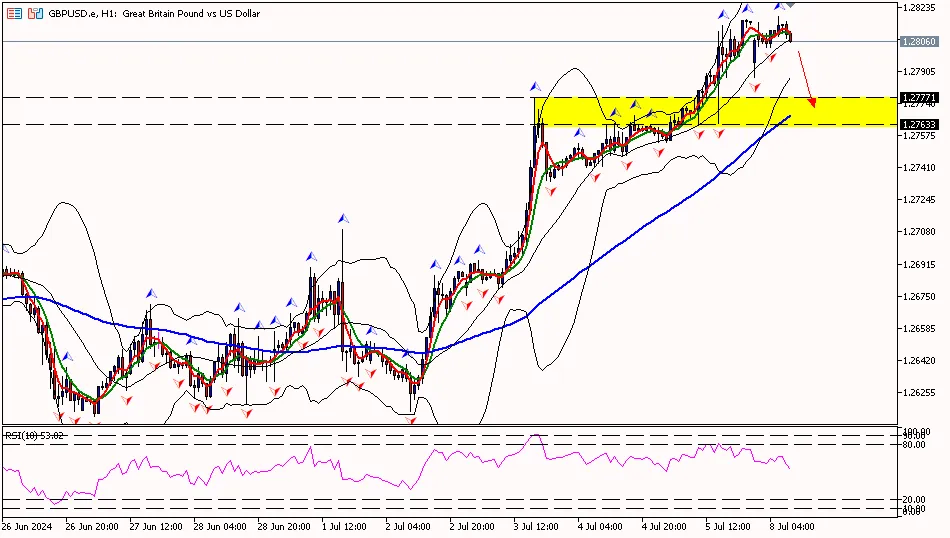Click the 1.28235 price on the price scale
The image size is (950, 538).
click(919, 7)
